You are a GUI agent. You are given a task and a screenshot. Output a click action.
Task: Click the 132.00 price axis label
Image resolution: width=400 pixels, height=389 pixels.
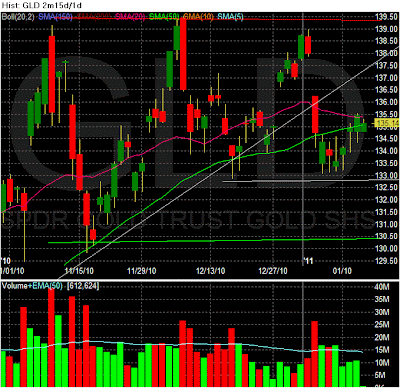pos(386,200)
